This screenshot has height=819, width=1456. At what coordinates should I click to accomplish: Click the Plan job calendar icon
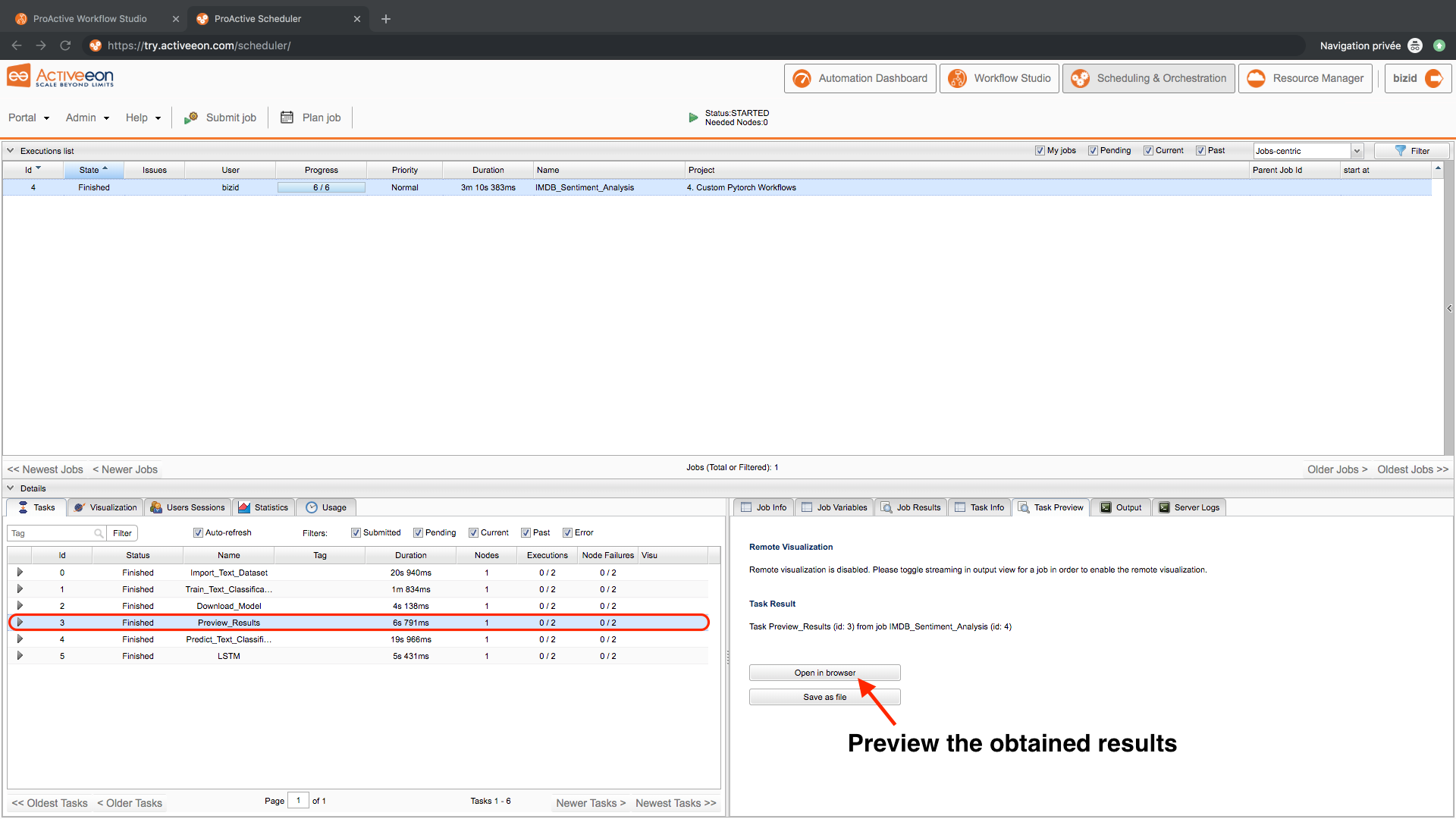tap(287, 118)
